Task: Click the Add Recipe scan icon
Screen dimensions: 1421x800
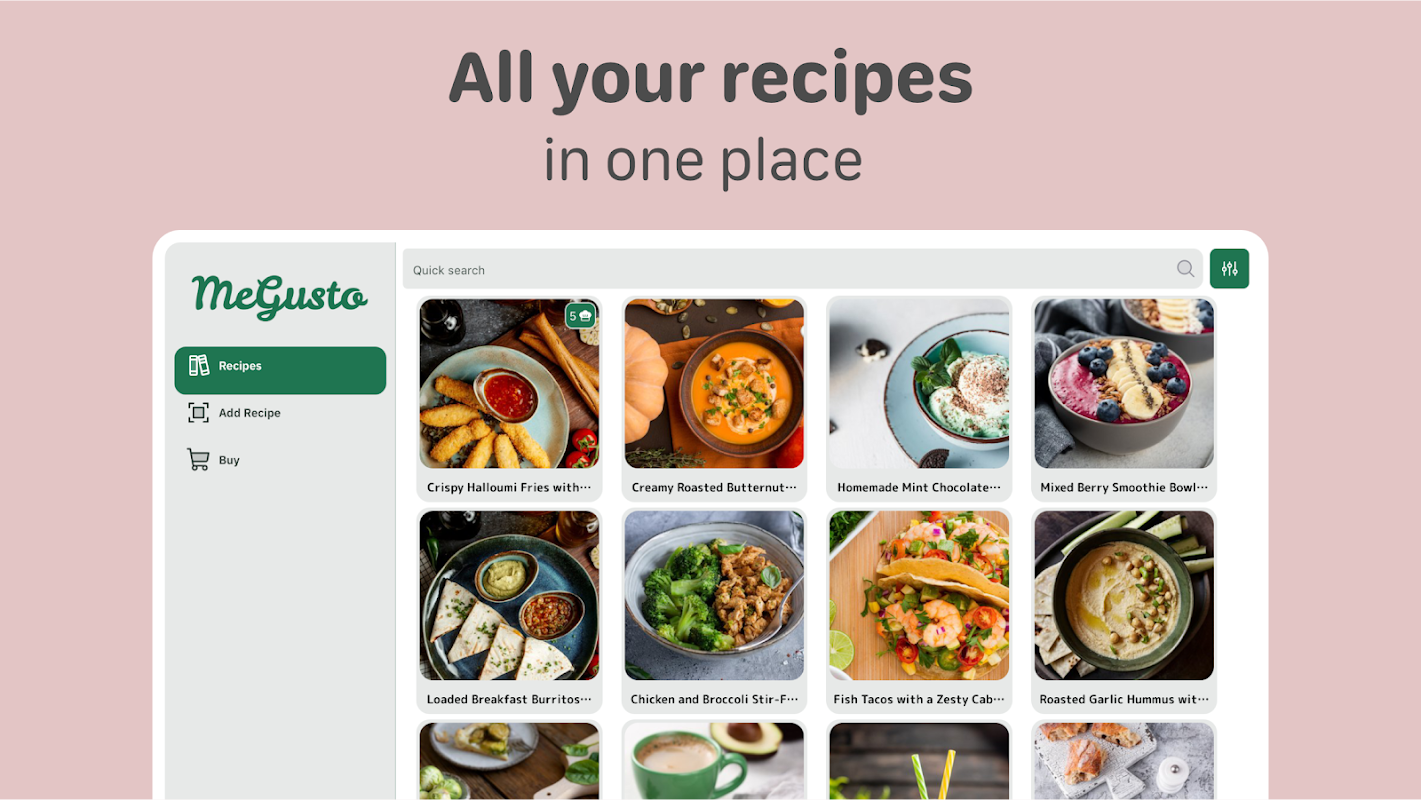Action: [198, 412]
